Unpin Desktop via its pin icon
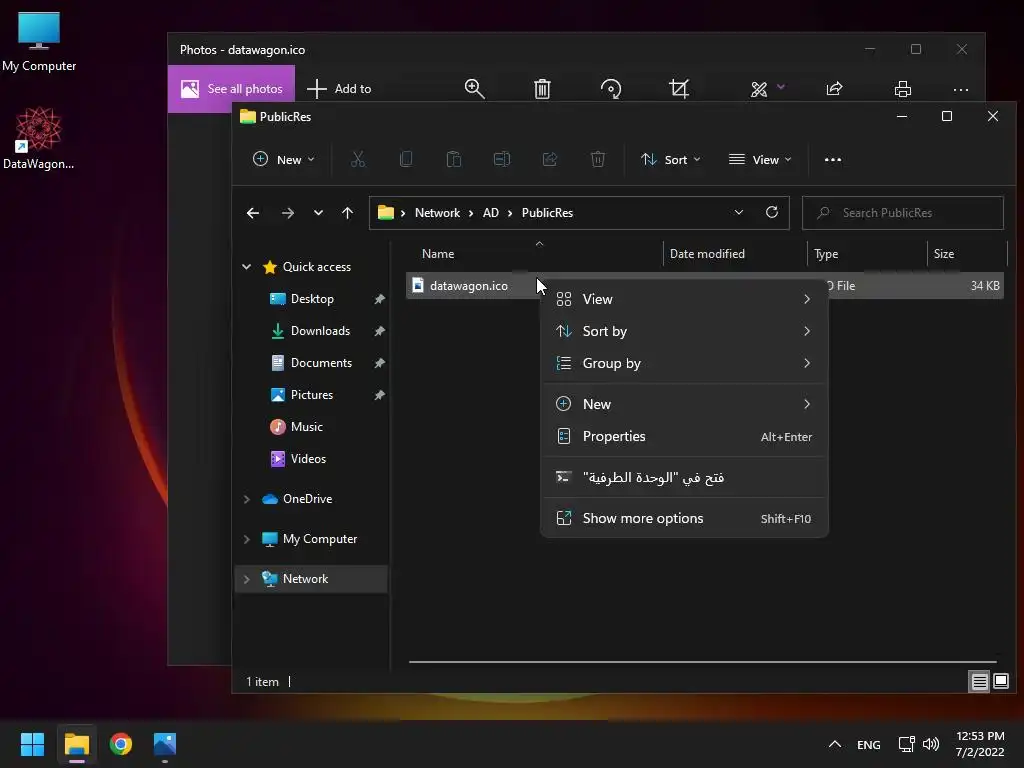This screenshot has height=768, width=1024. (x=379, y=299)
